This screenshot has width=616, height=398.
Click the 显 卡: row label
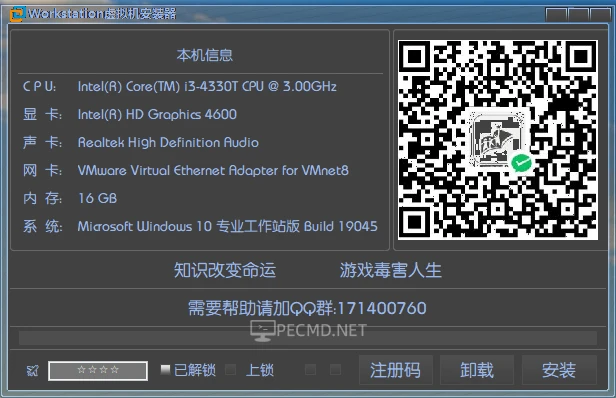pyautogui.click(x=42, y=114)
